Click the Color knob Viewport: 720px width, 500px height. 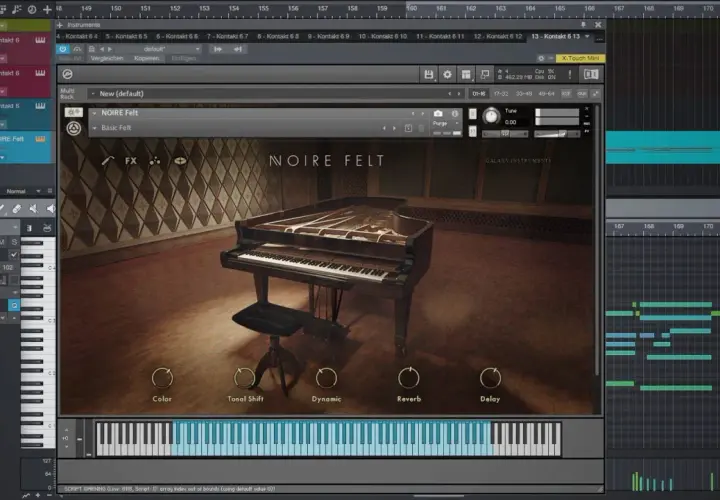[162, 378]
